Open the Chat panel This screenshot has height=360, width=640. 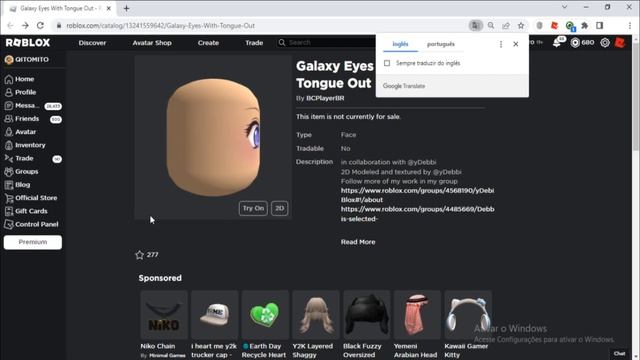point(620,353)
